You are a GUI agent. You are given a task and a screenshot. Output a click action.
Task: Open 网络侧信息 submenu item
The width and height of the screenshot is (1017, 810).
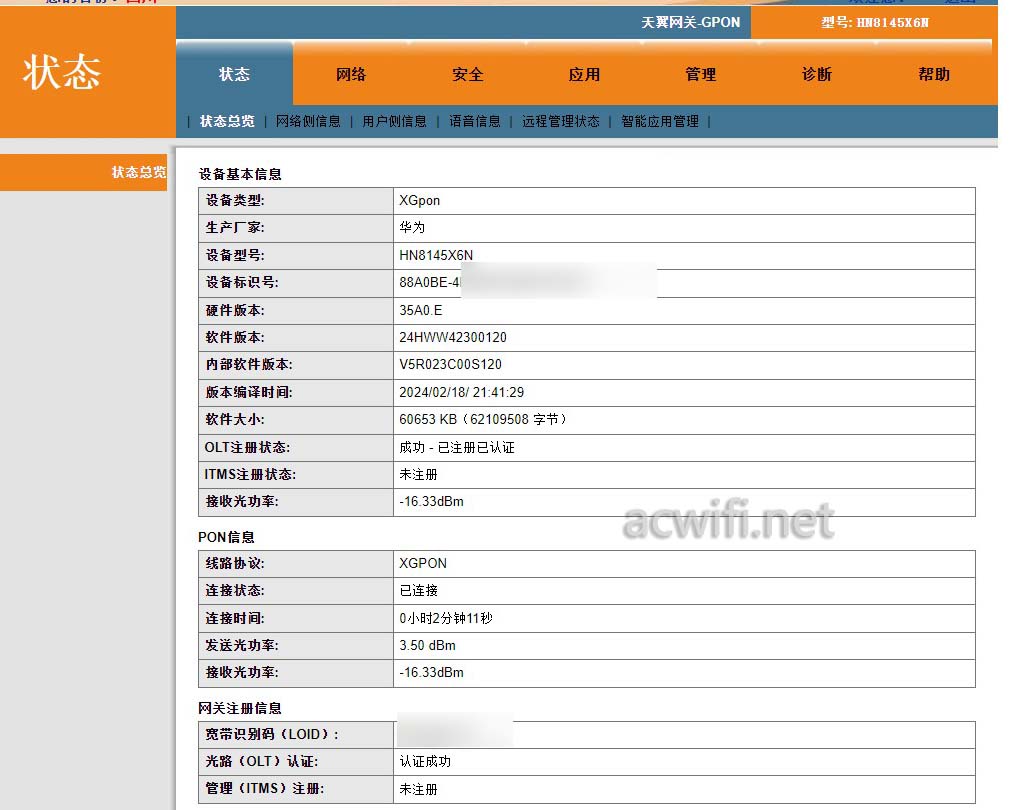point(308,121)
